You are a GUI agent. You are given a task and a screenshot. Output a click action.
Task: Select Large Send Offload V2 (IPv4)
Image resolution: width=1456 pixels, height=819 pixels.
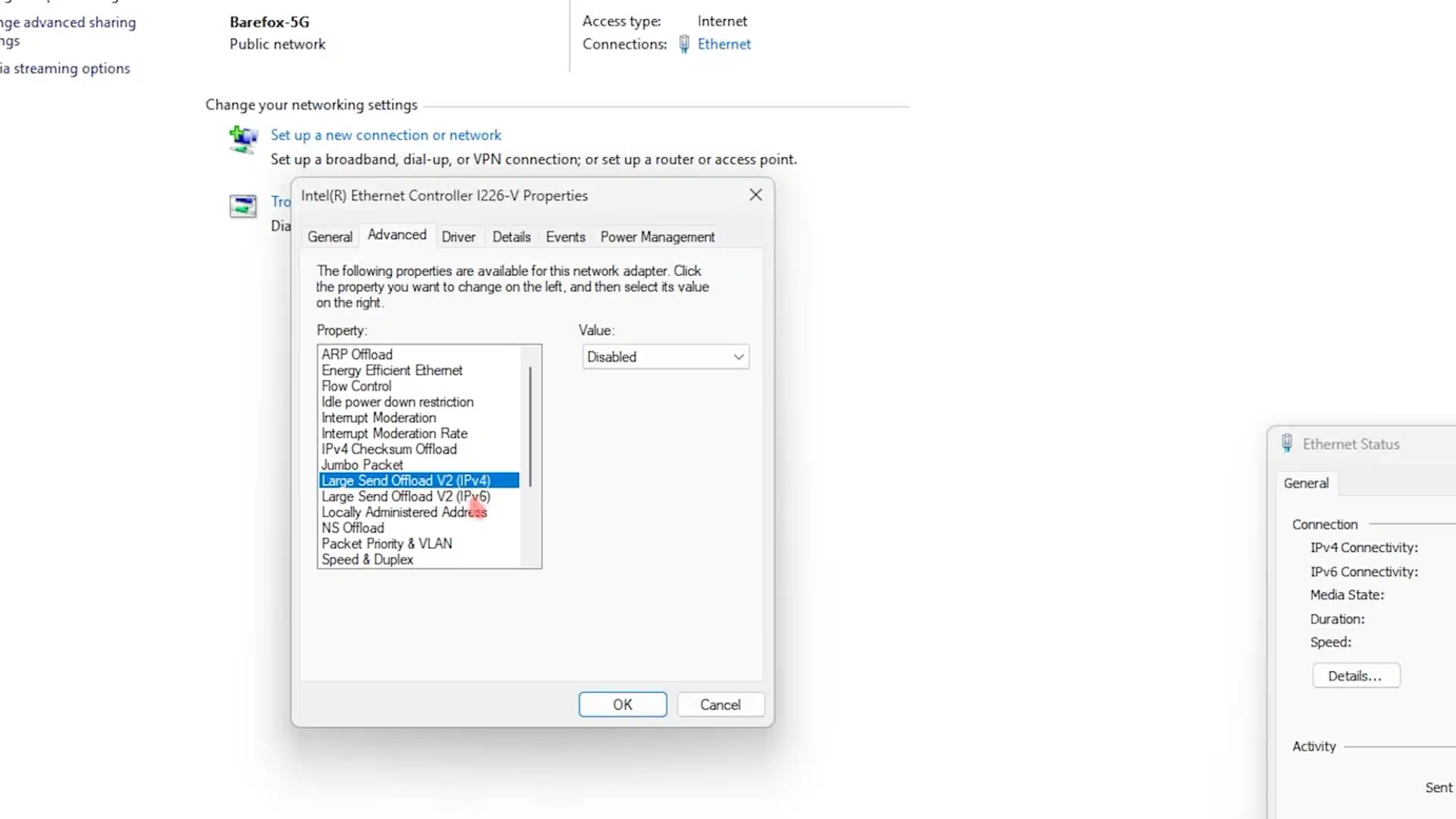tap(419, 481)
